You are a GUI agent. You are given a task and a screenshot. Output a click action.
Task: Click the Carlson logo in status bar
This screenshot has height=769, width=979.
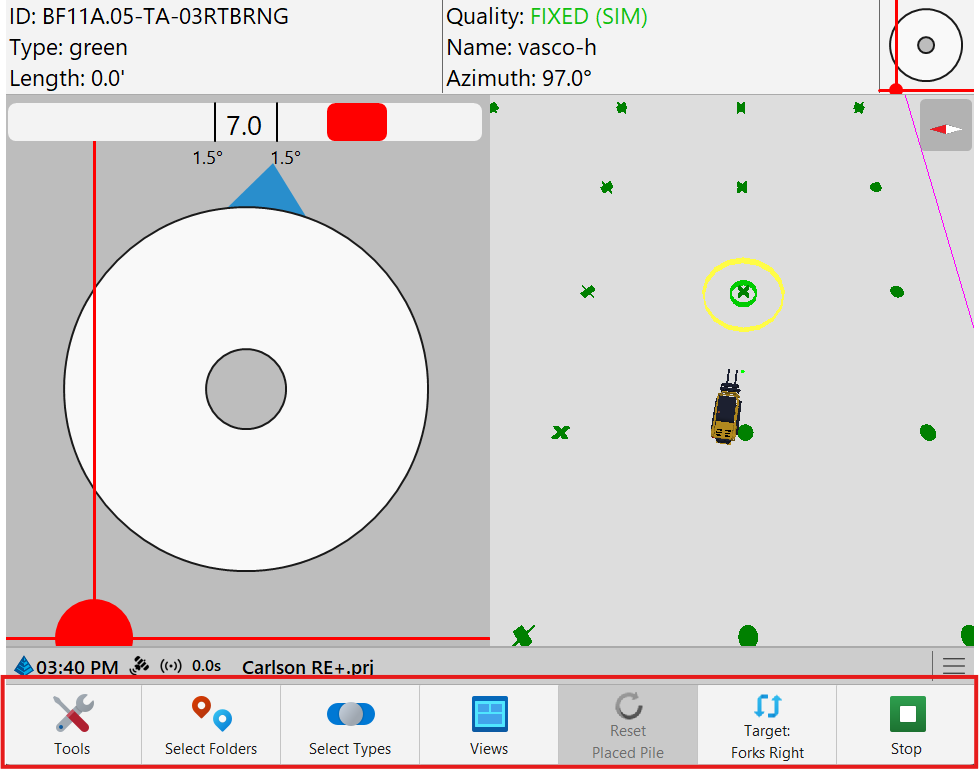click(x=23, y=666)
